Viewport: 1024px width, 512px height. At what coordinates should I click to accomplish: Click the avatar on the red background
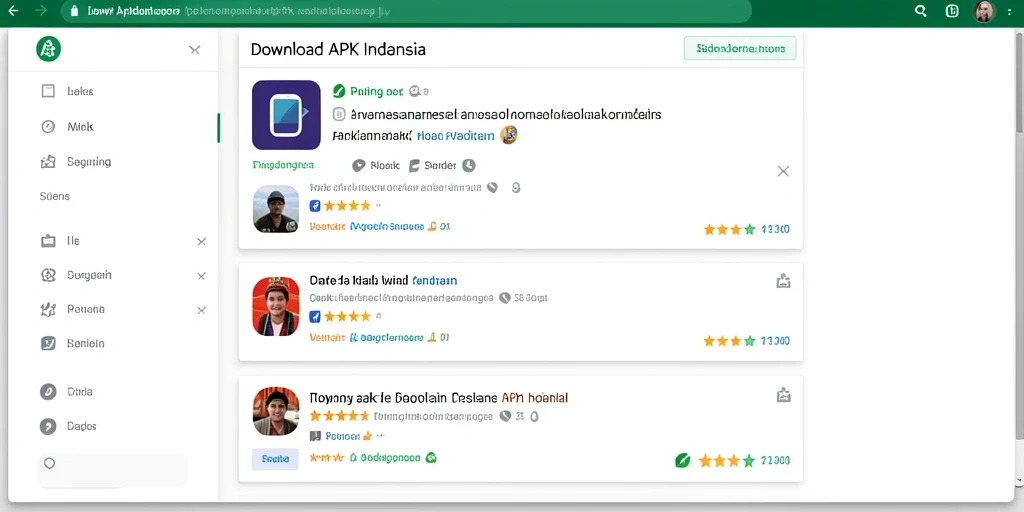click(276, 306)
